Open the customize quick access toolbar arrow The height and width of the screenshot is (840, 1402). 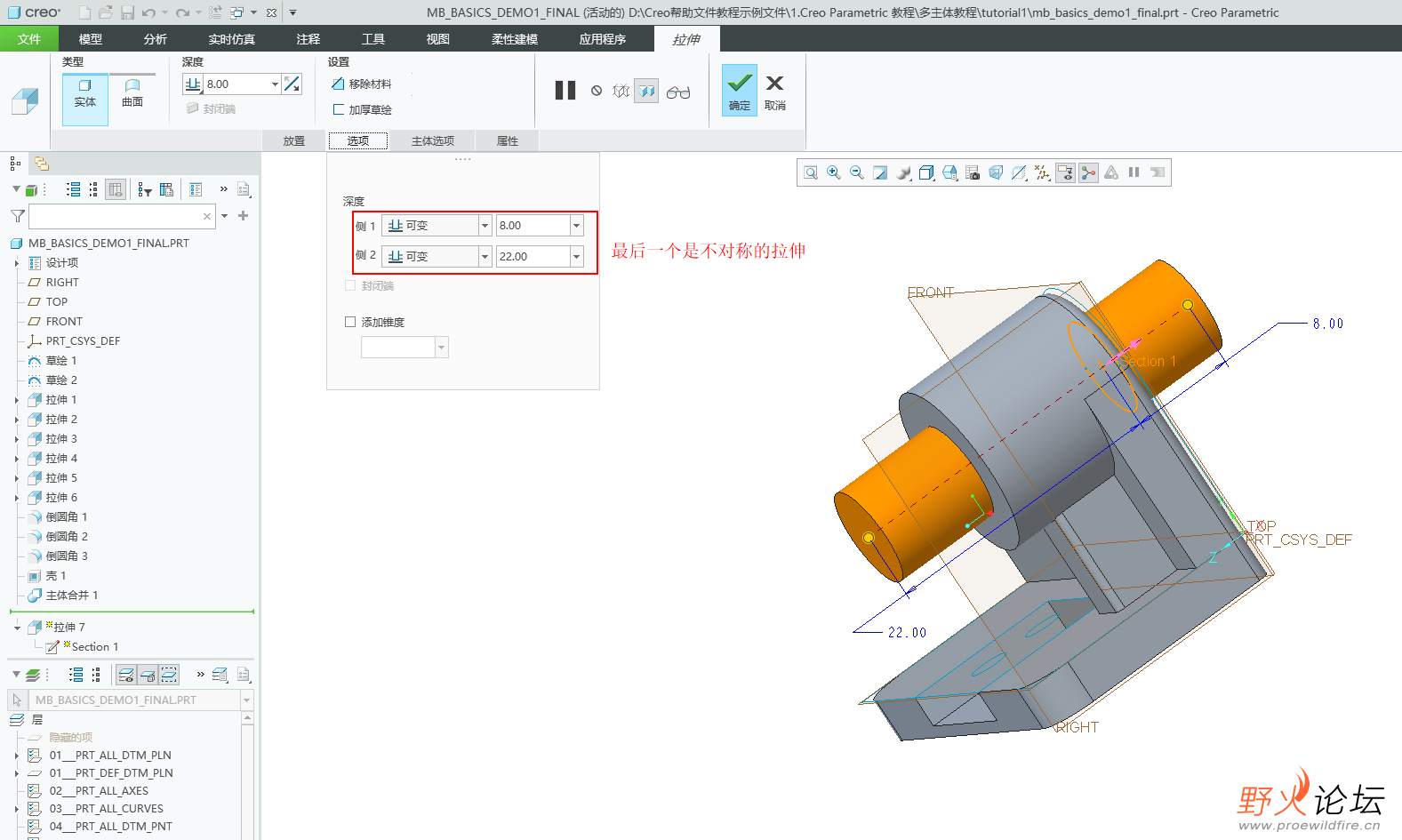tap(292, 12)
